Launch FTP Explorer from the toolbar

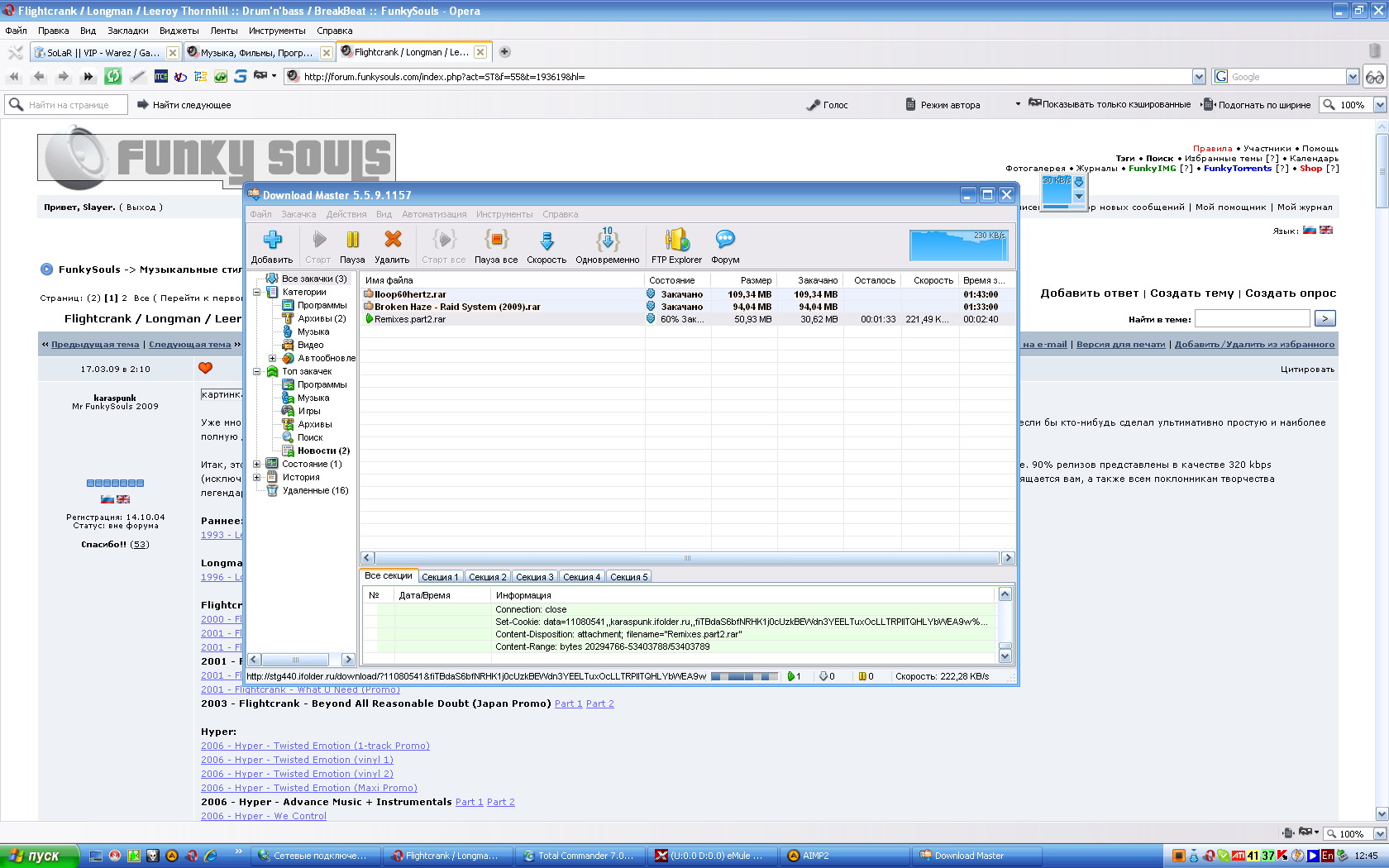click(676, 241)
